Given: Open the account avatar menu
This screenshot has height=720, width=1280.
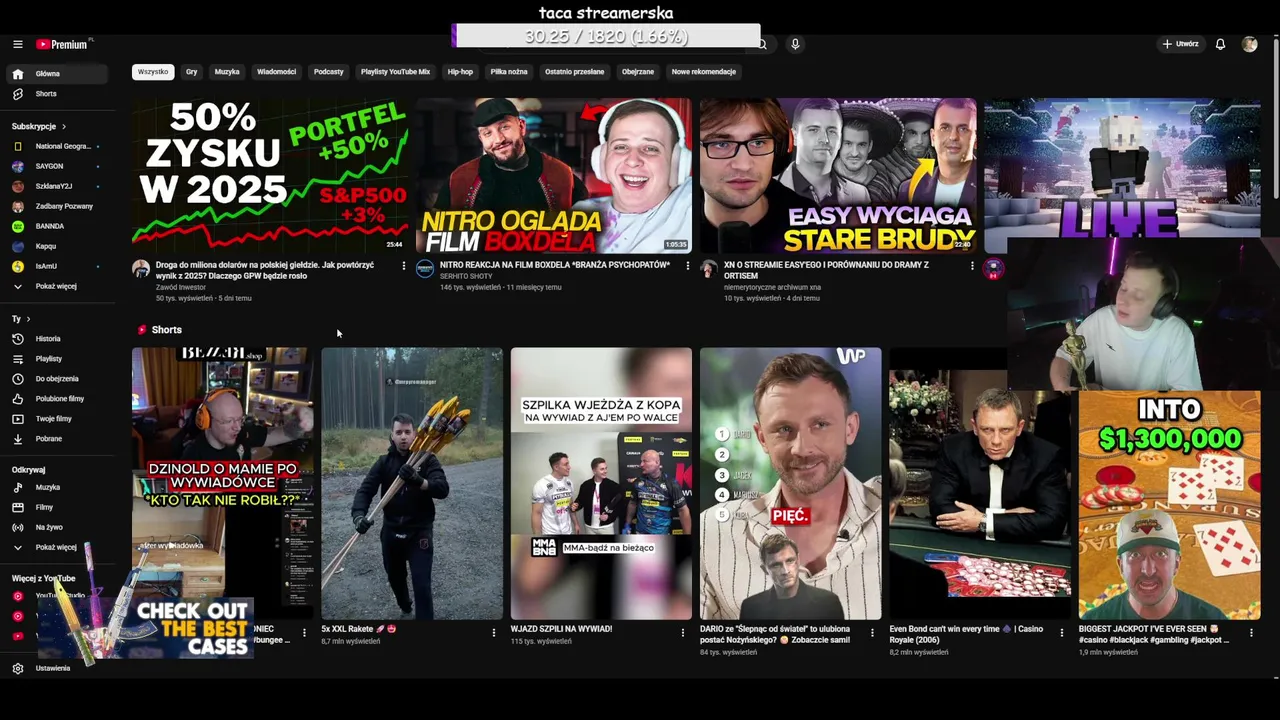Looking at the screenshot, I should pos(1249,44).
